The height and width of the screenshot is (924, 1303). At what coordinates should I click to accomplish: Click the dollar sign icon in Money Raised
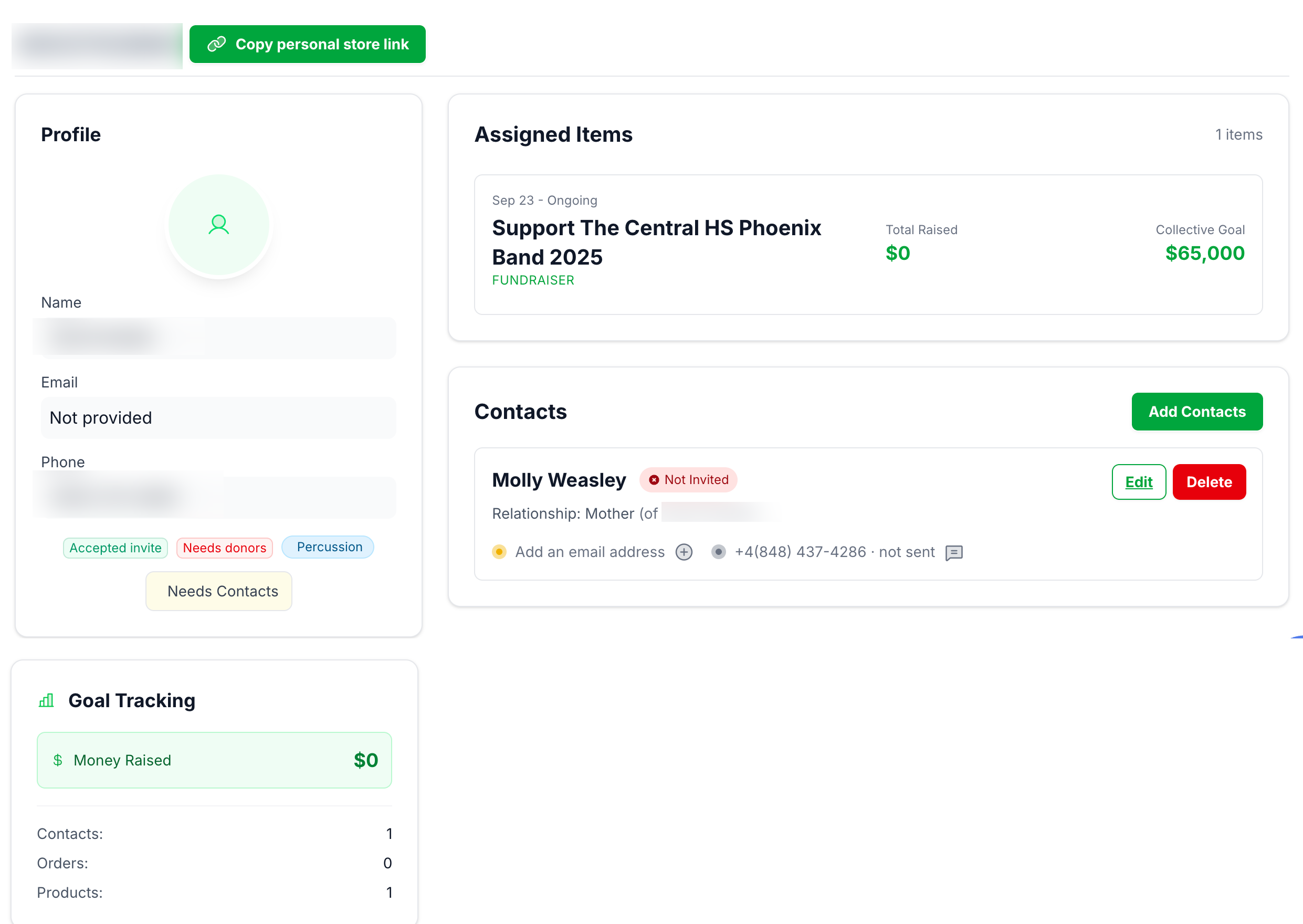[x=57, y=760]
